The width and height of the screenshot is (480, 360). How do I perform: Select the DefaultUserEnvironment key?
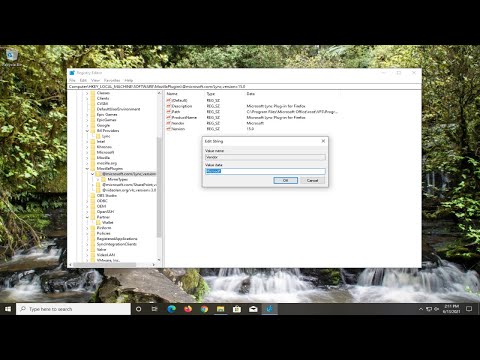(118, 109)
